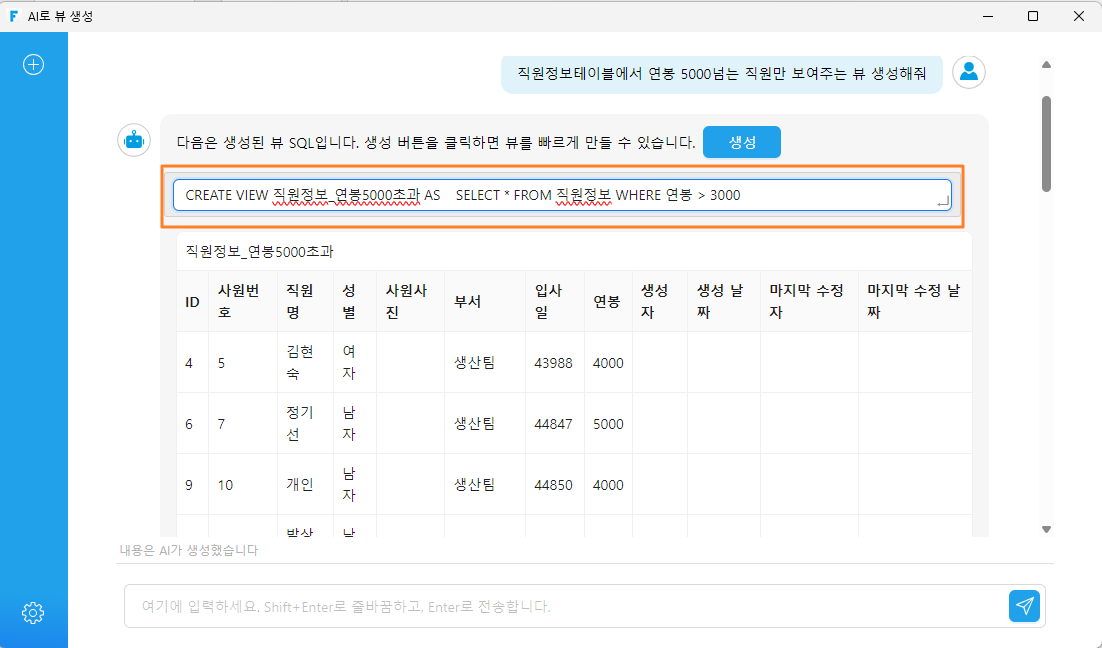
Task: Click inside the CREATE VIEW SQL text box
Action: pyautogui.click(x=562, y=195)
